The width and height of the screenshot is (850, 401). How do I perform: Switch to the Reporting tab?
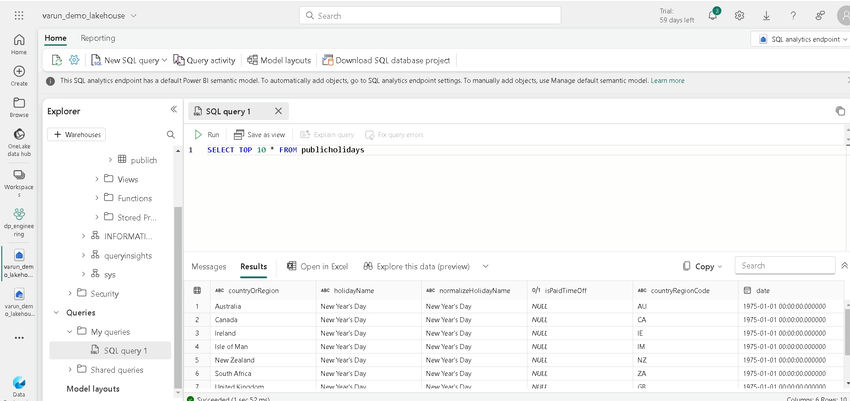tap(98, 38)
